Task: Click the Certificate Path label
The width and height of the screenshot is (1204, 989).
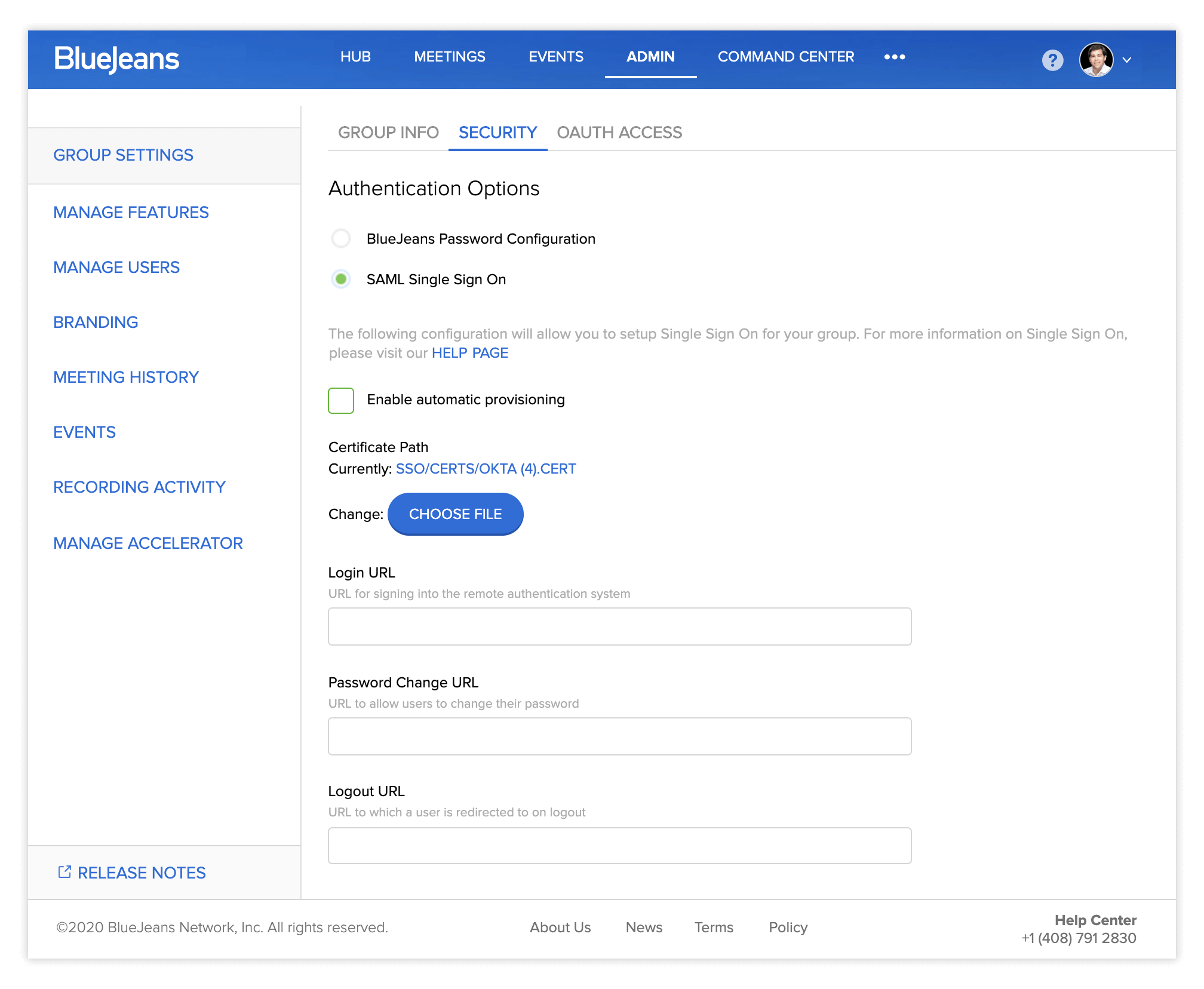Action: (378, 447)
